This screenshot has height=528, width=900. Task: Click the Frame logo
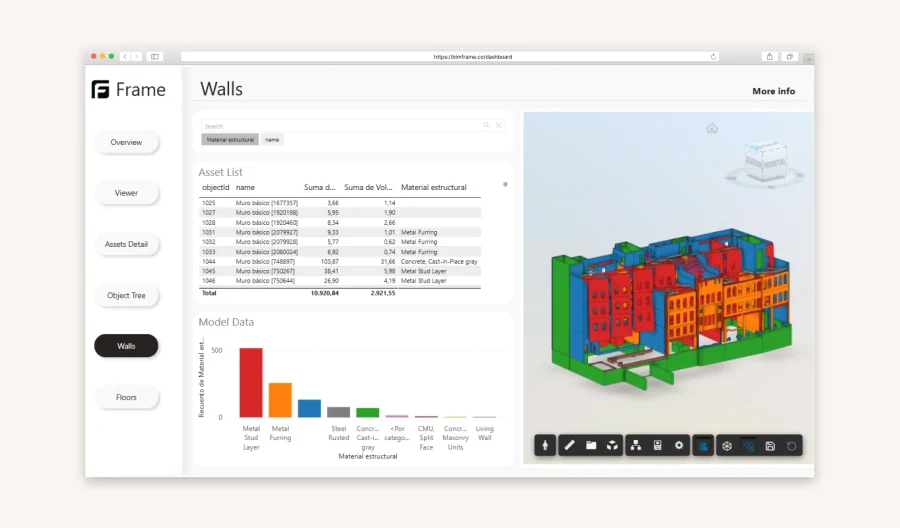129,90
